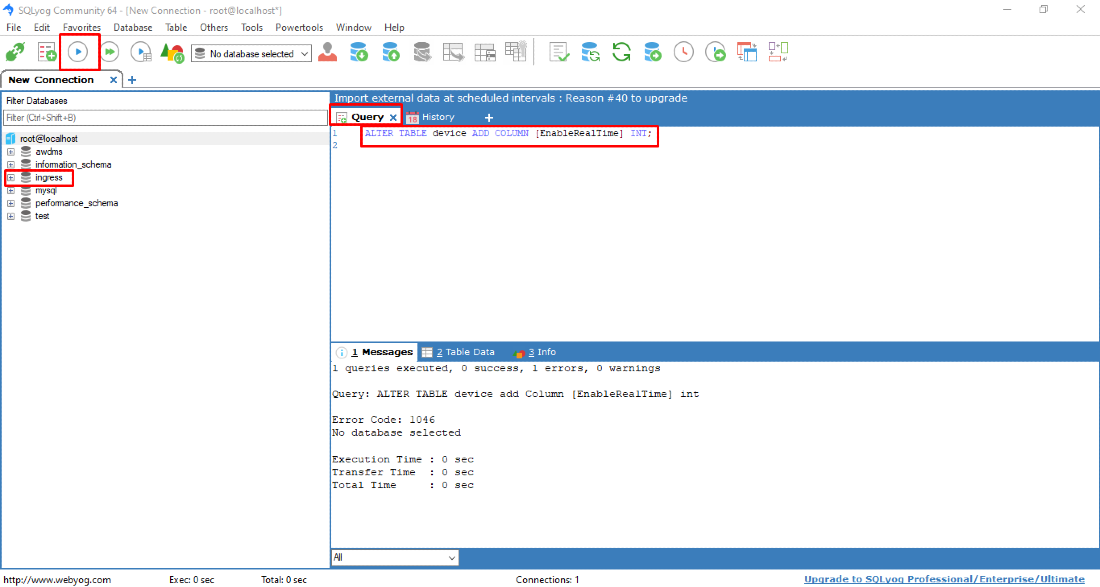The image size is (1100, 587).
Task: Expand the information_schema database node
Action: [11, 165]
